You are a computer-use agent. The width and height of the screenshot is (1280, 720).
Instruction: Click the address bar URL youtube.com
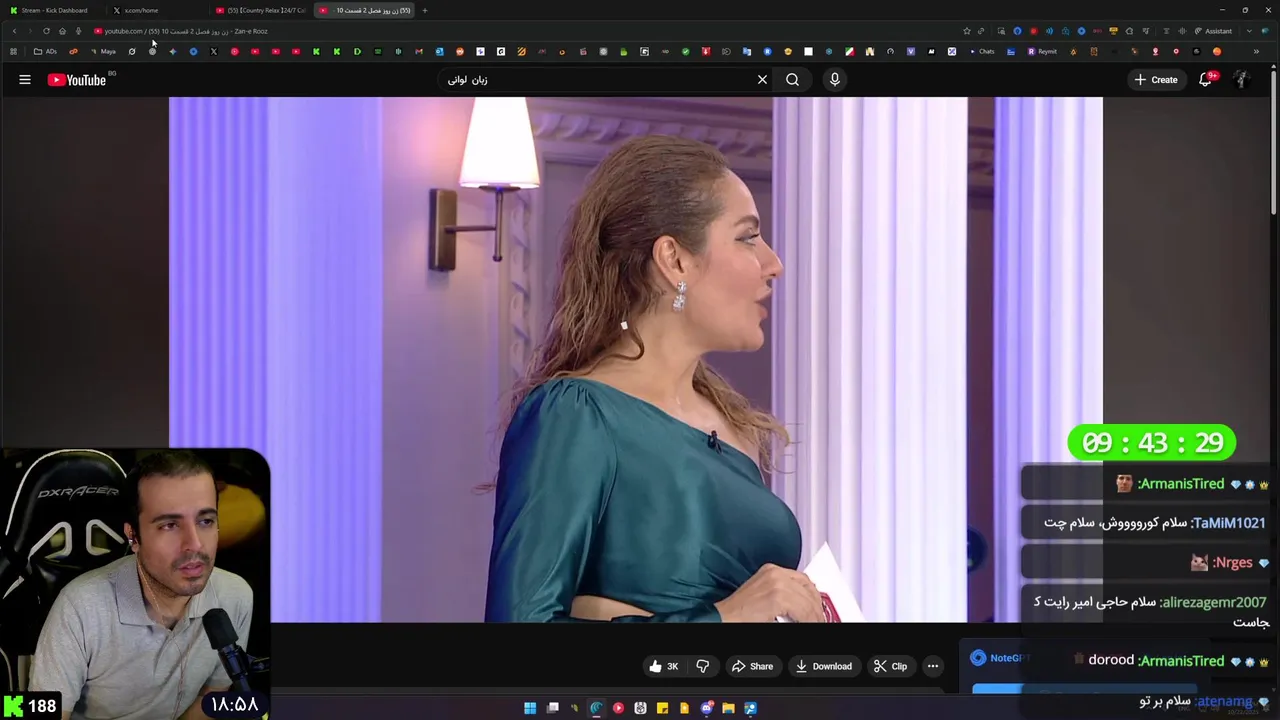[124, 31]
